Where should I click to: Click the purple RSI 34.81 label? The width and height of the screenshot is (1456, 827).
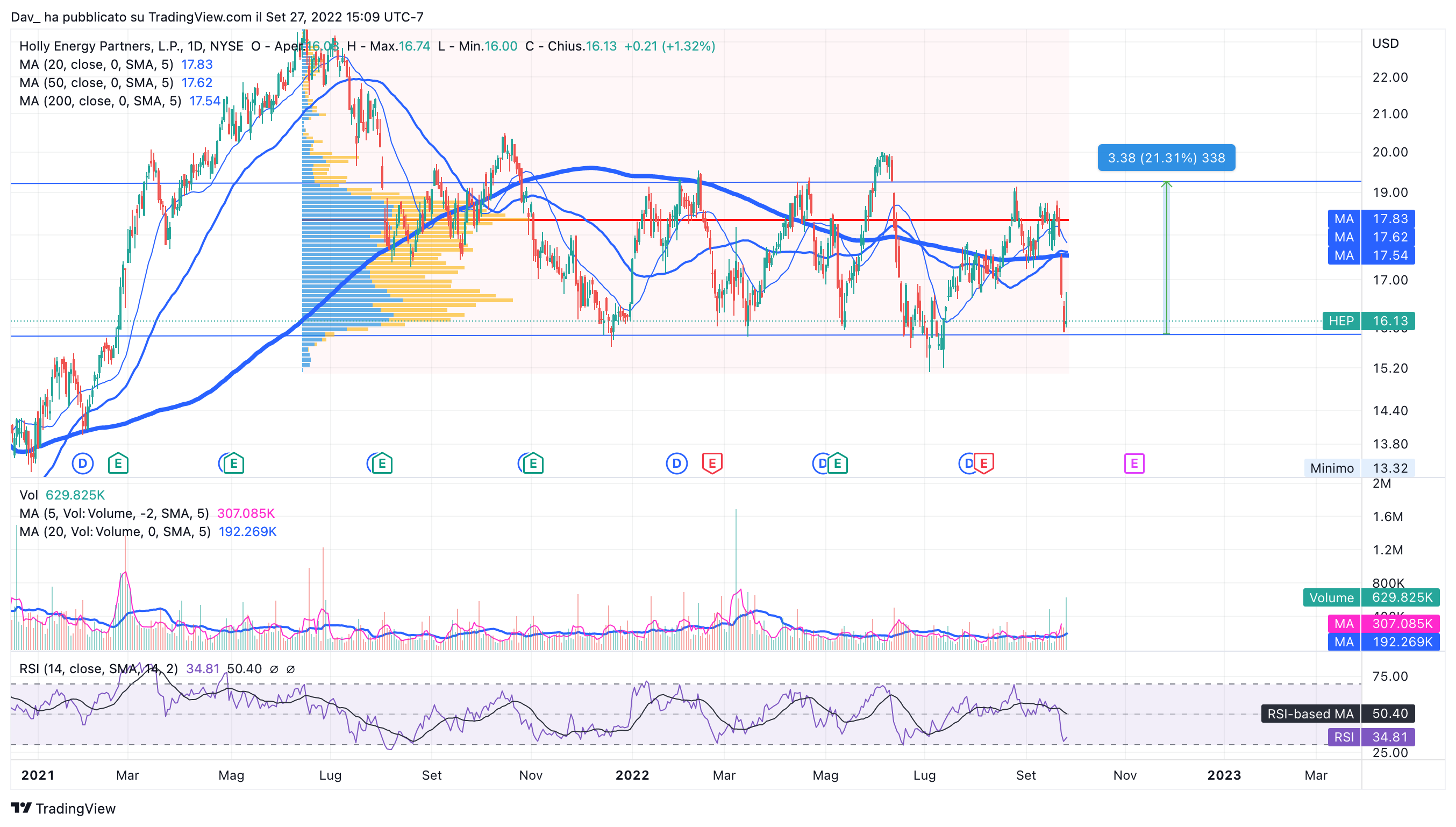click(x=1371, y=737)
